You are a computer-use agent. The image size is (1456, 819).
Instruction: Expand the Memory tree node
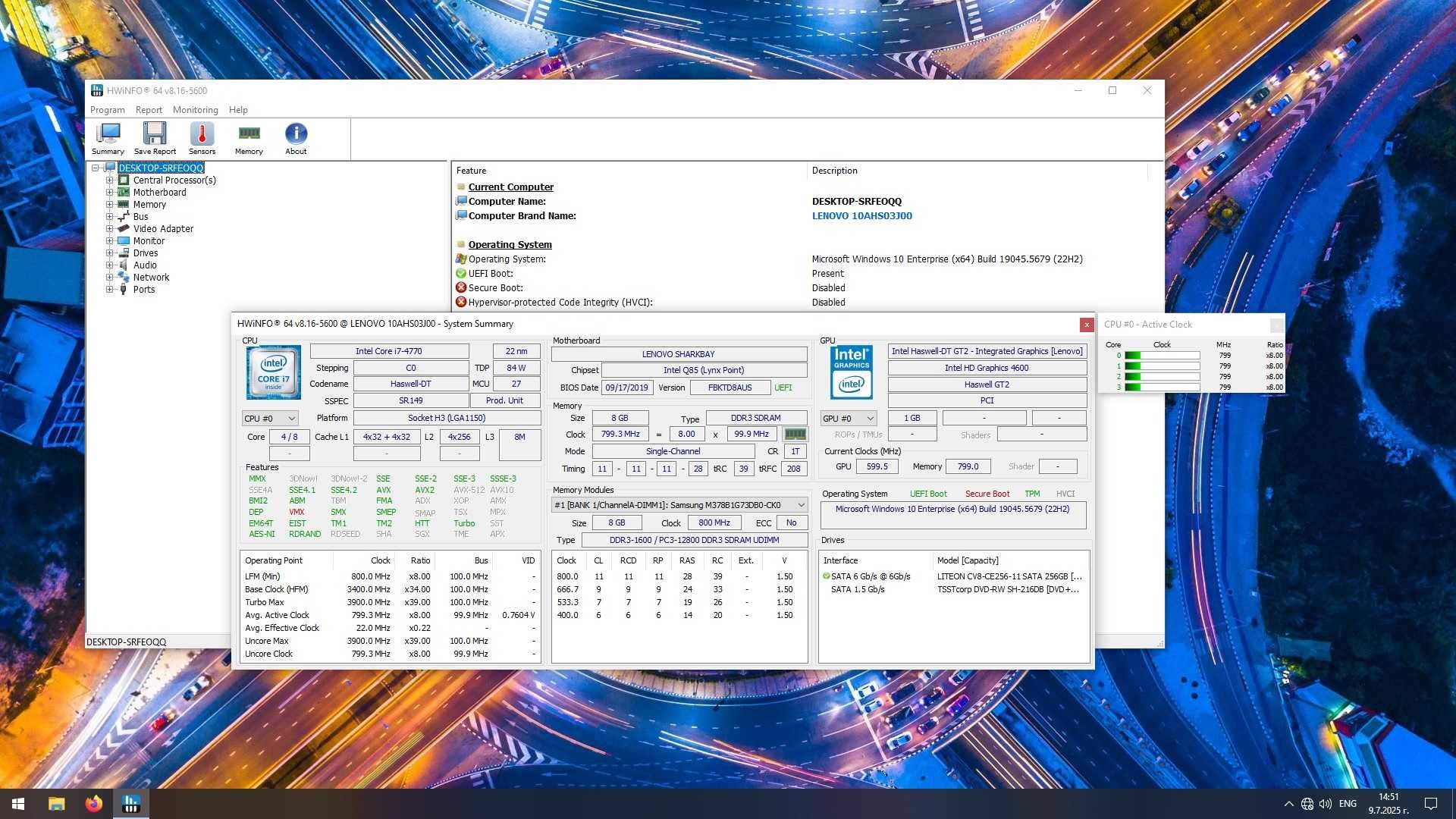point(109,205)
